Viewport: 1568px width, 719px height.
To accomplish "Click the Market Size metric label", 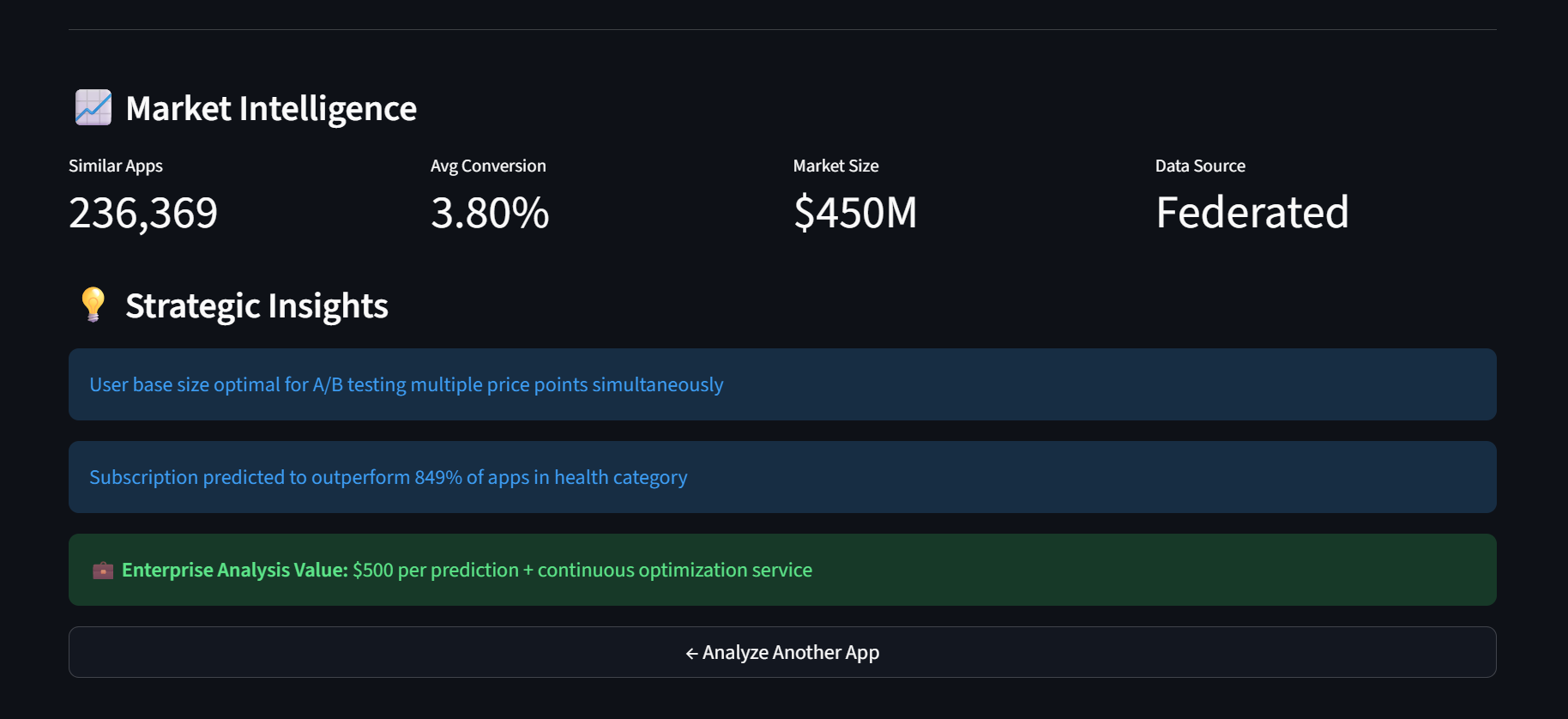I will [835, 166].
